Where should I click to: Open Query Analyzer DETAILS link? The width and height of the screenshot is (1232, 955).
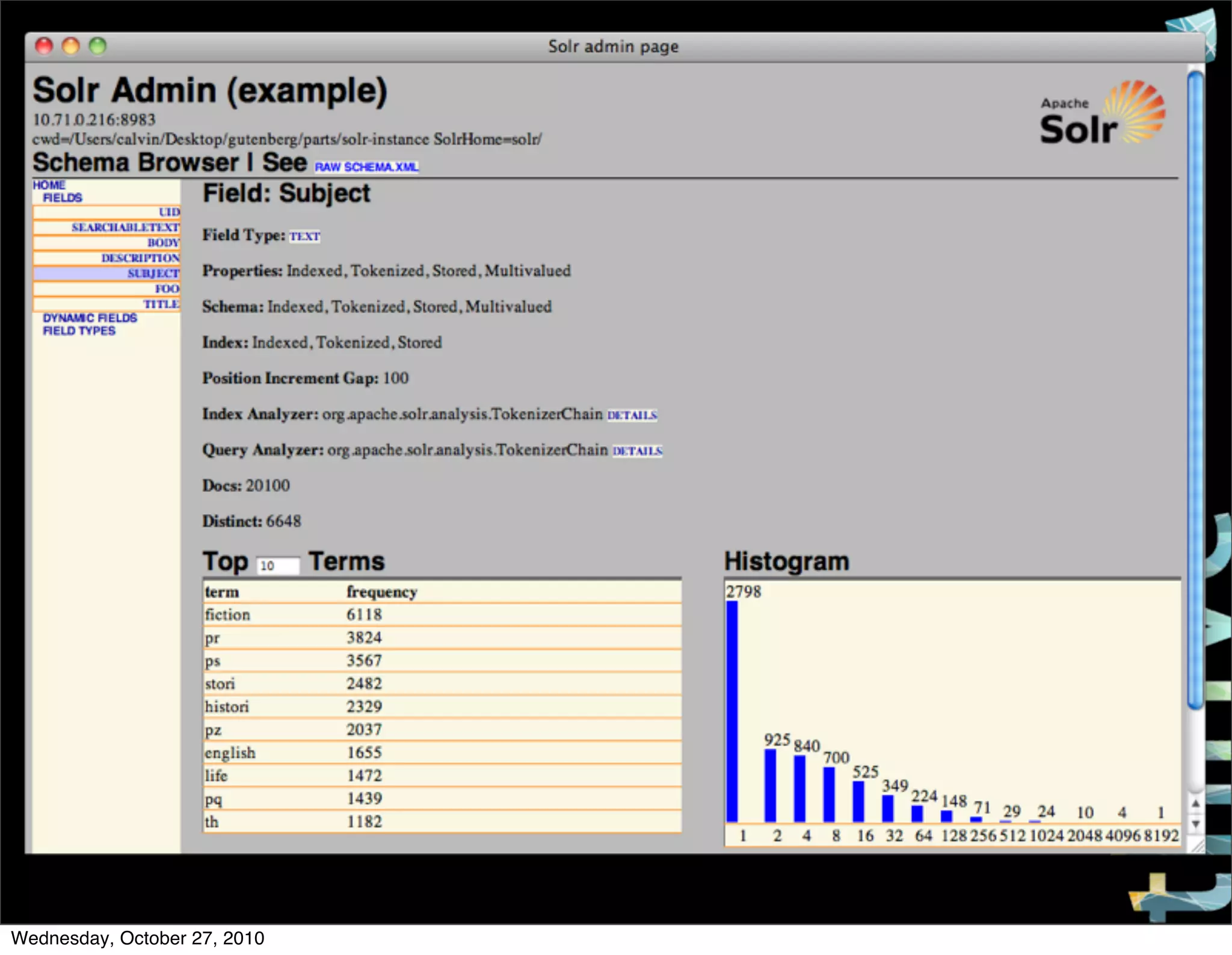637,451
